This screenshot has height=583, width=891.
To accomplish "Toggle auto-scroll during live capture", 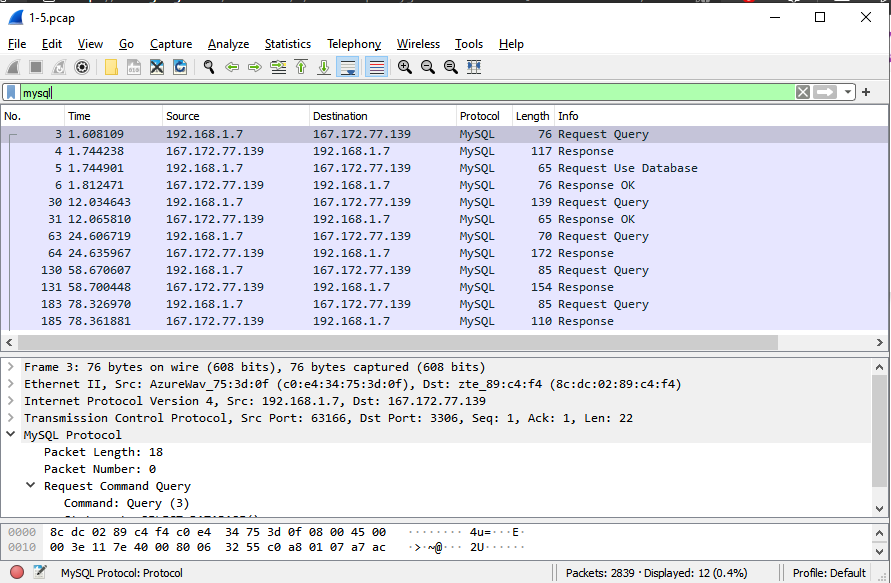I will pos(348,67).
